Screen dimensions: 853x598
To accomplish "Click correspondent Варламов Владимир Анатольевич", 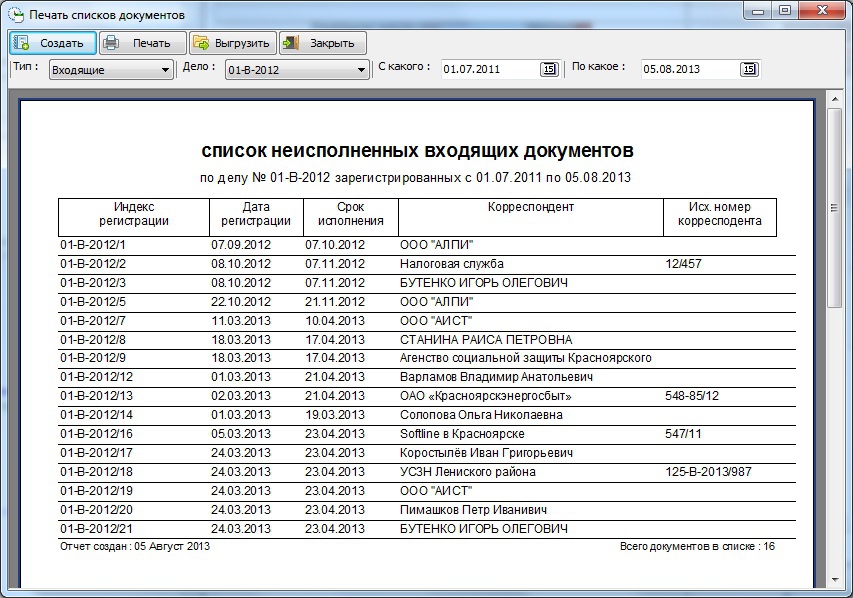I will pyautogui.click(x=496, y=377).
